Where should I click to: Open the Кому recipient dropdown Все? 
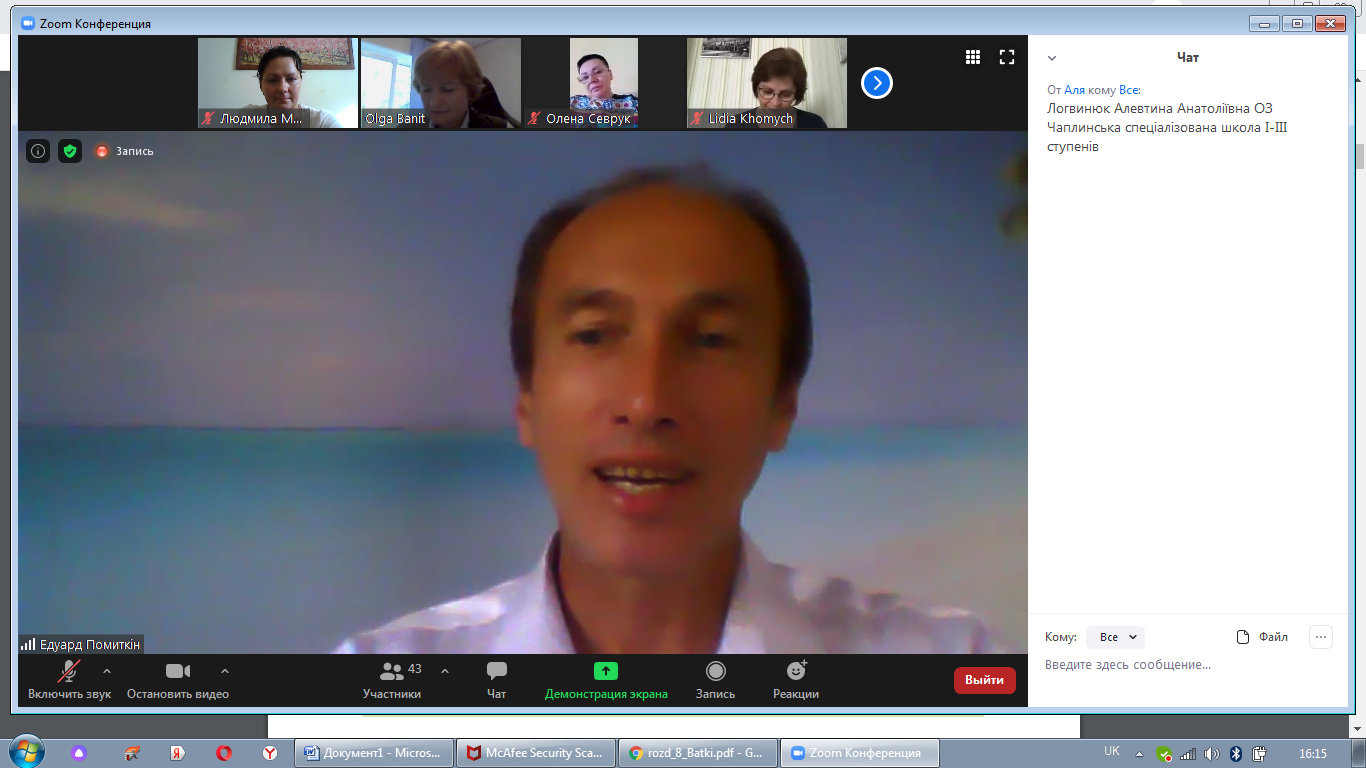(x=1115, y=637)
